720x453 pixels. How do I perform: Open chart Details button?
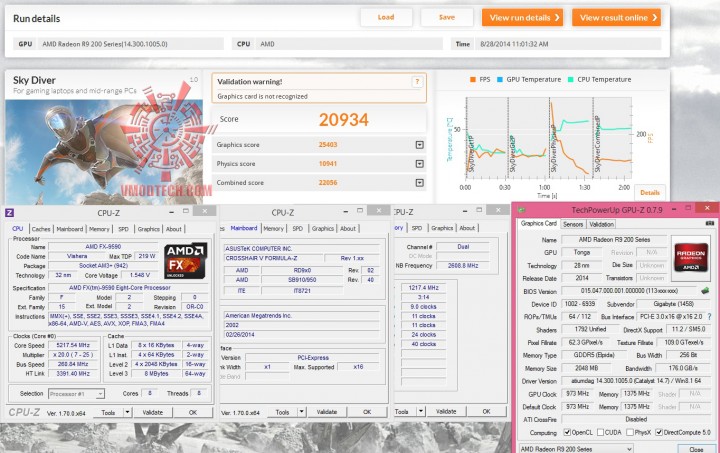[650, 193]
